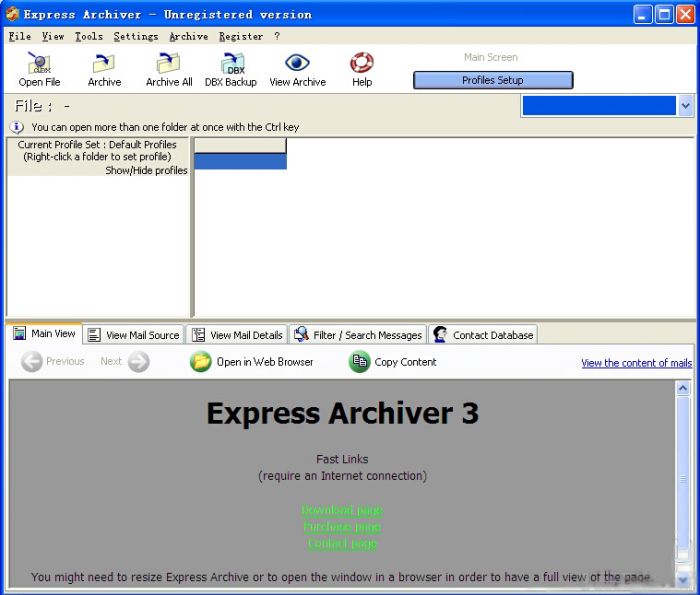Switch to the View Mail Details tab

click(237, 335)
